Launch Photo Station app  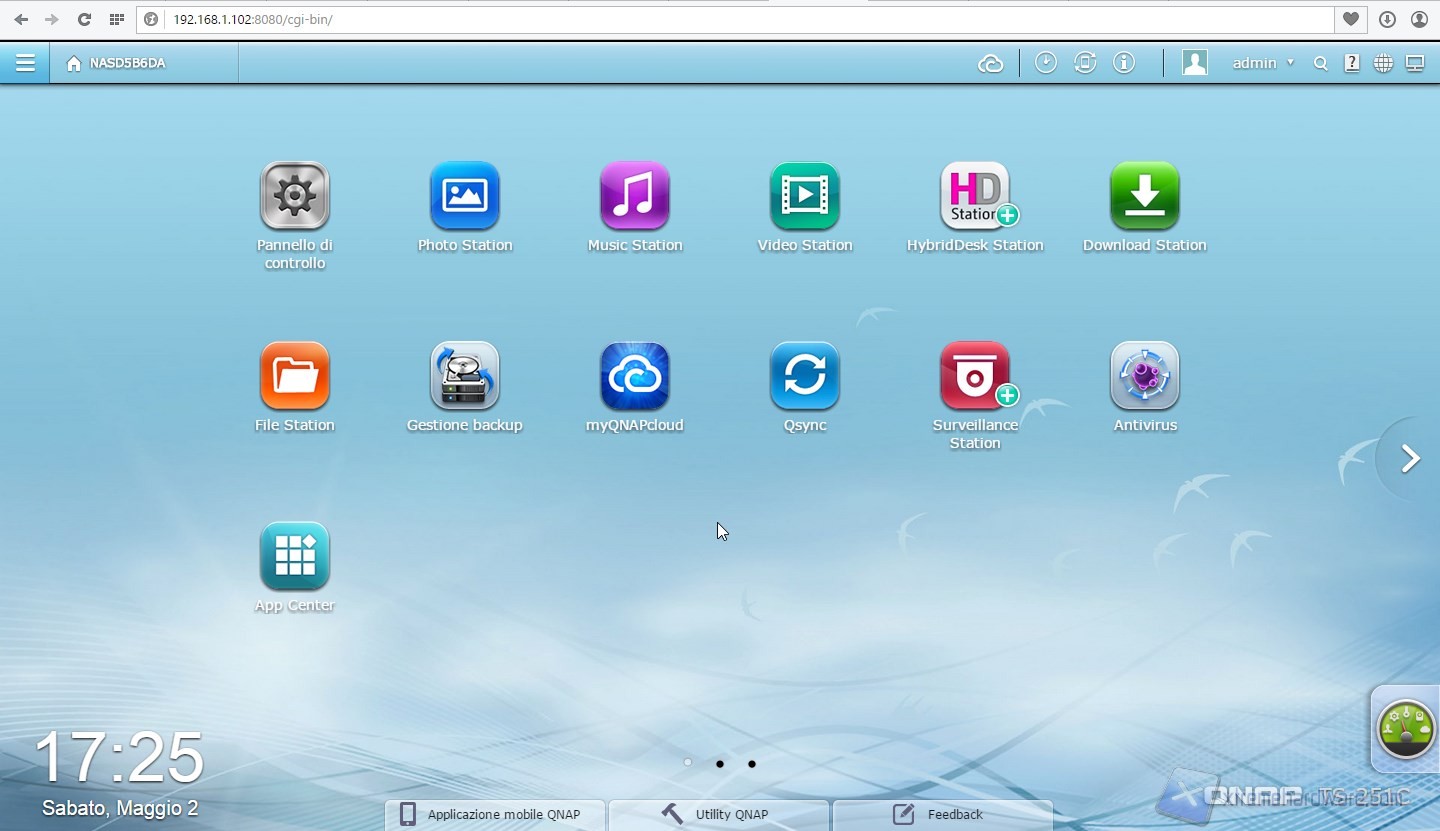pos(465,197)
